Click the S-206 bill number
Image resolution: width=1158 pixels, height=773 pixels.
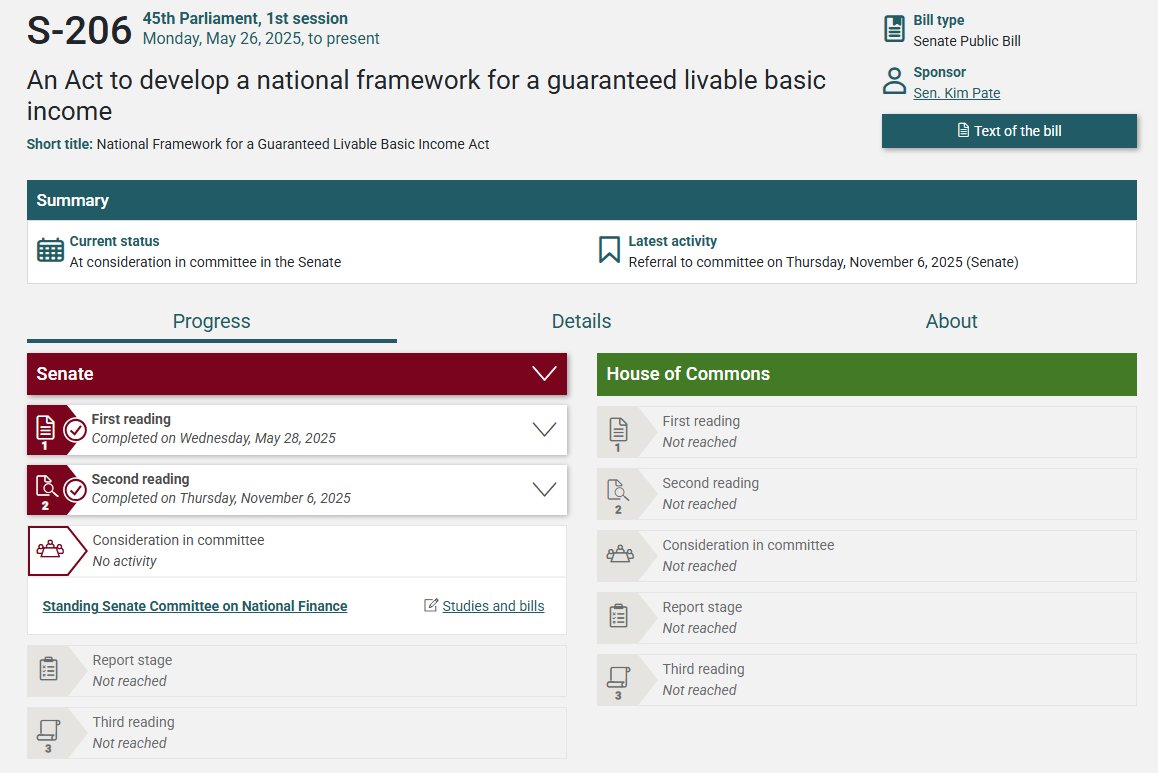[79, 30]
